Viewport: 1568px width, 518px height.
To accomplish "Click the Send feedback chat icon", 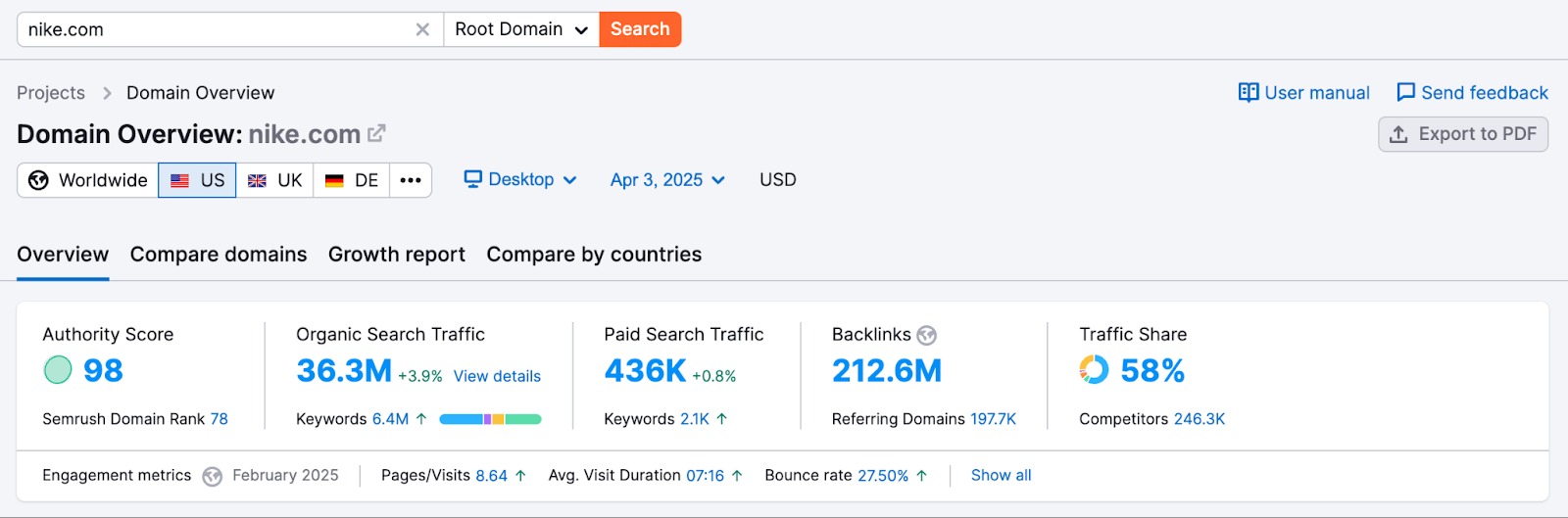I will point(1406,92).
